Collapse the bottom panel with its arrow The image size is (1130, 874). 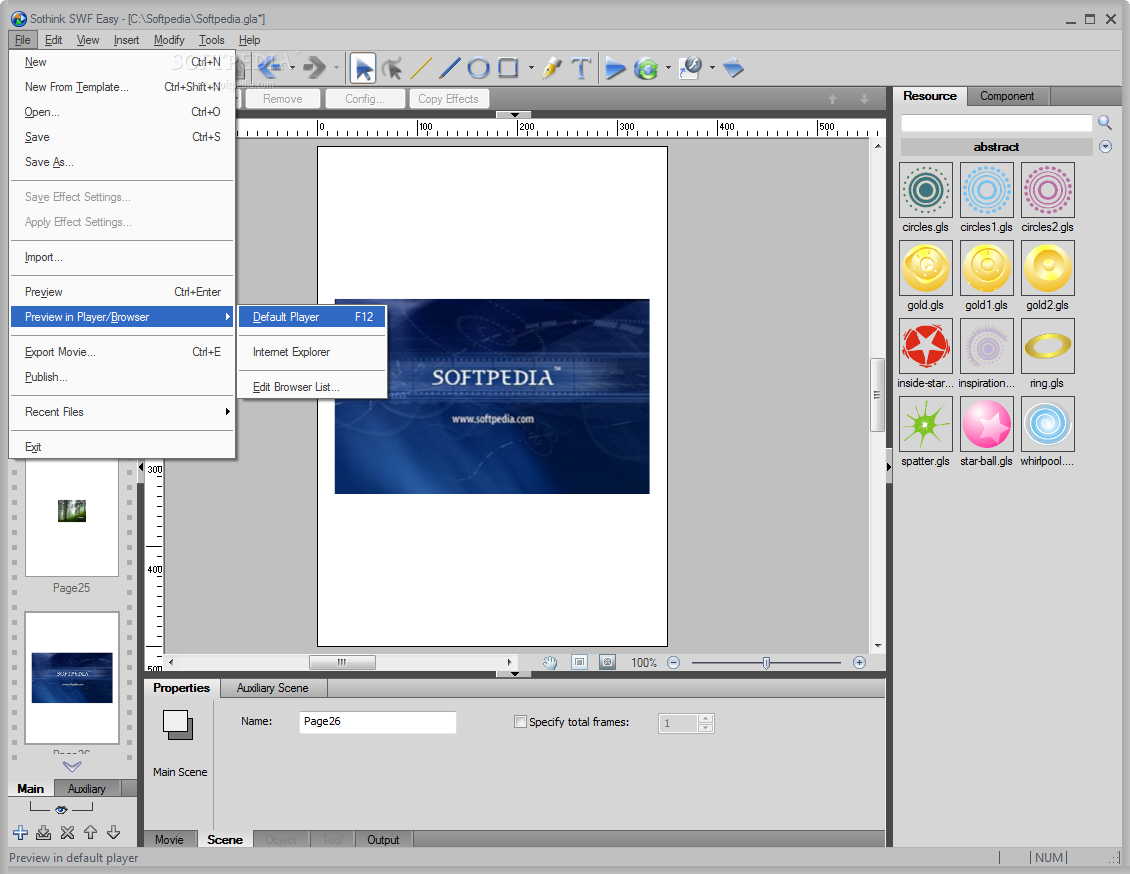coord(515,674)
